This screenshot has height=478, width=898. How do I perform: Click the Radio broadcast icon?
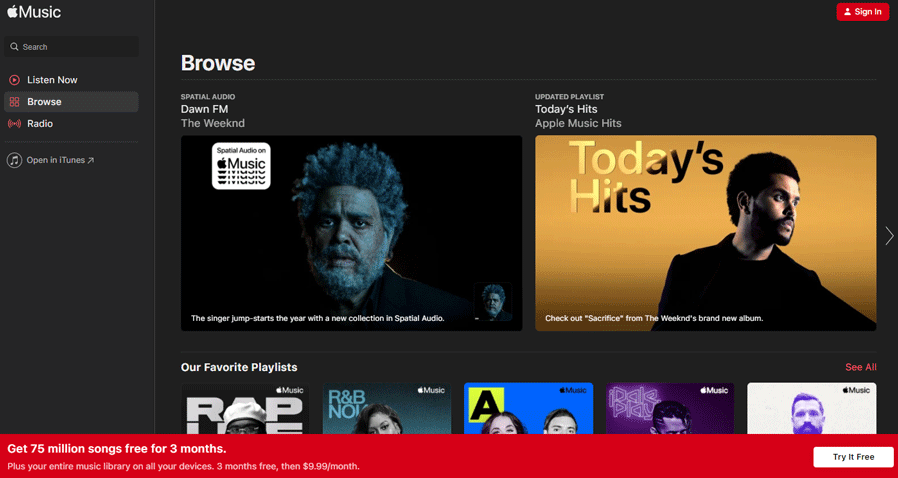(x=14, y=124)
